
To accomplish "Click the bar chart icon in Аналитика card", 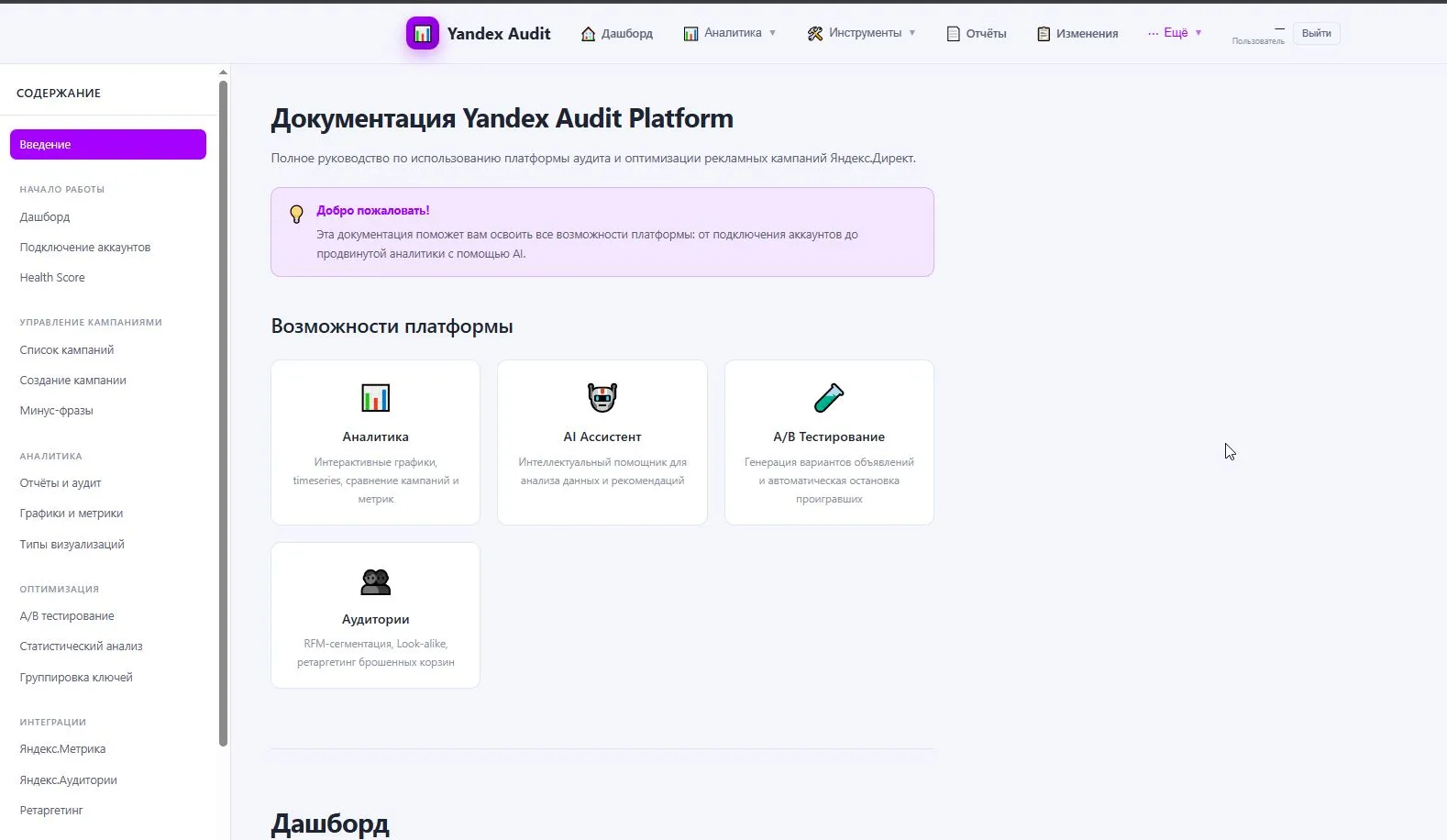I will [376, 398].
